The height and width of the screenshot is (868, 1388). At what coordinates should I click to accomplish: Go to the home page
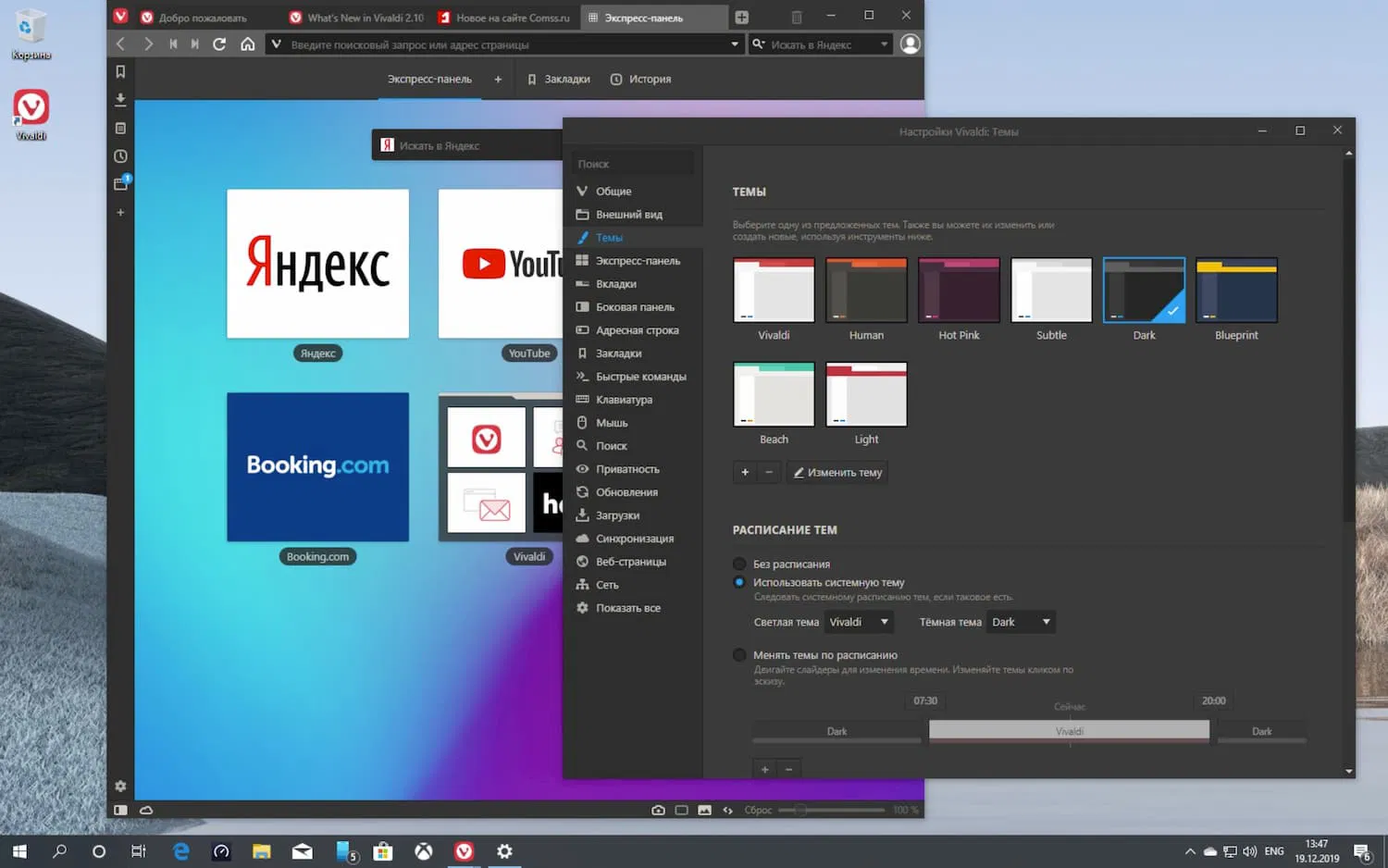[247, 43]
